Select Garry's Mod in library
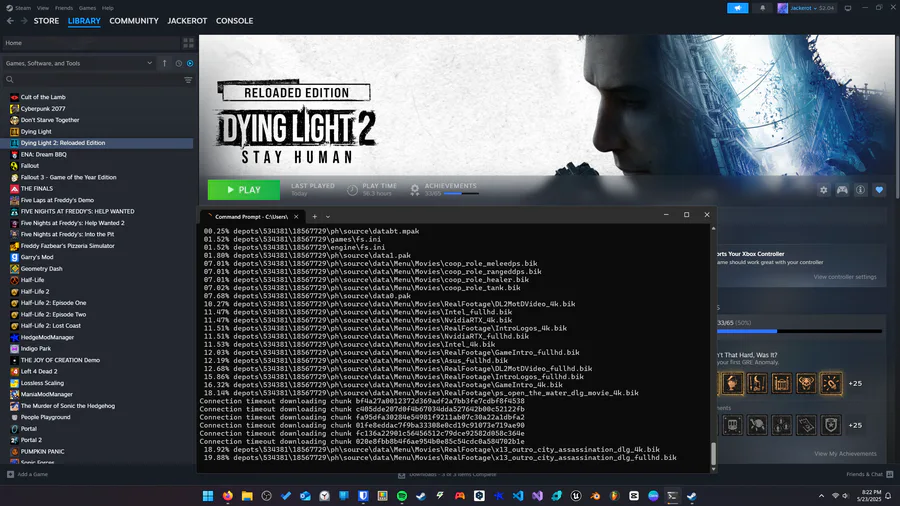The image size is (900, 506). click(37, 257)
